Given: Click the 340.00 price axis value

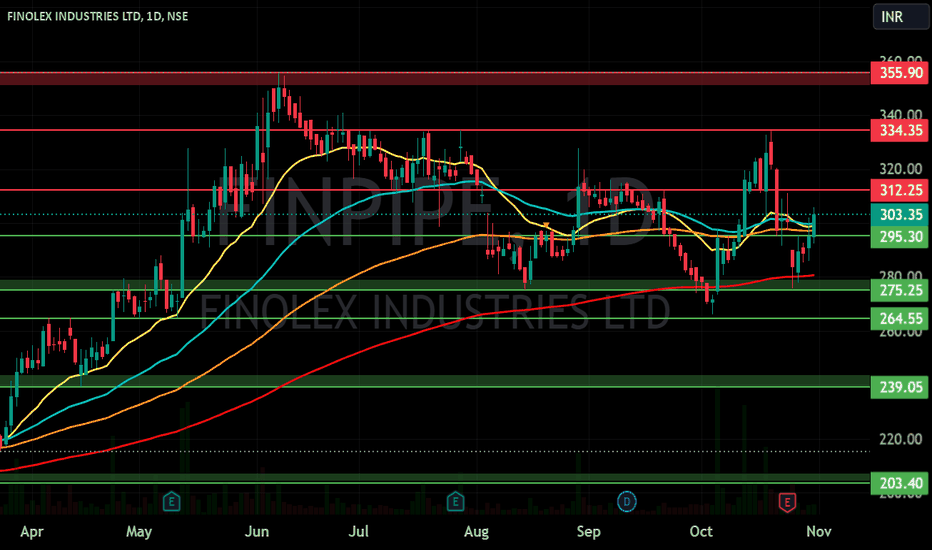Looking at the screenshot, I should [900, 115].
